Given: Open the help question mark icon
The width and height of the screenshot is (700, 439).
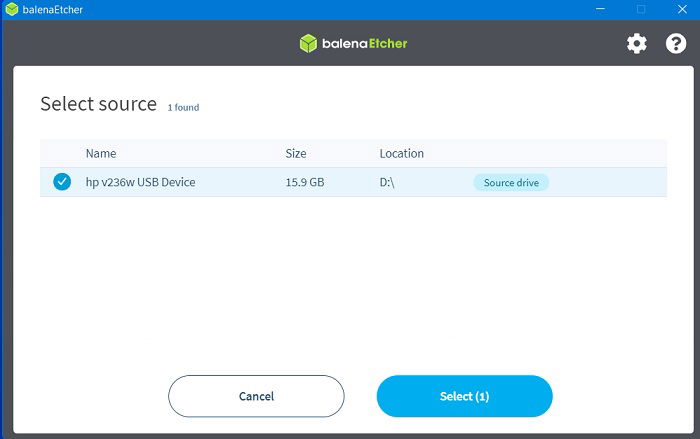Looking at the screenshot, I should [676, 44].
